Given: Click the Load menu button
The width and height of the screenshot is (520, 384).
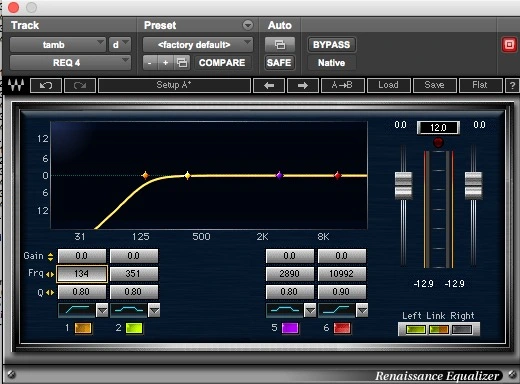Looking at the screenshot, I should [388, 85].
